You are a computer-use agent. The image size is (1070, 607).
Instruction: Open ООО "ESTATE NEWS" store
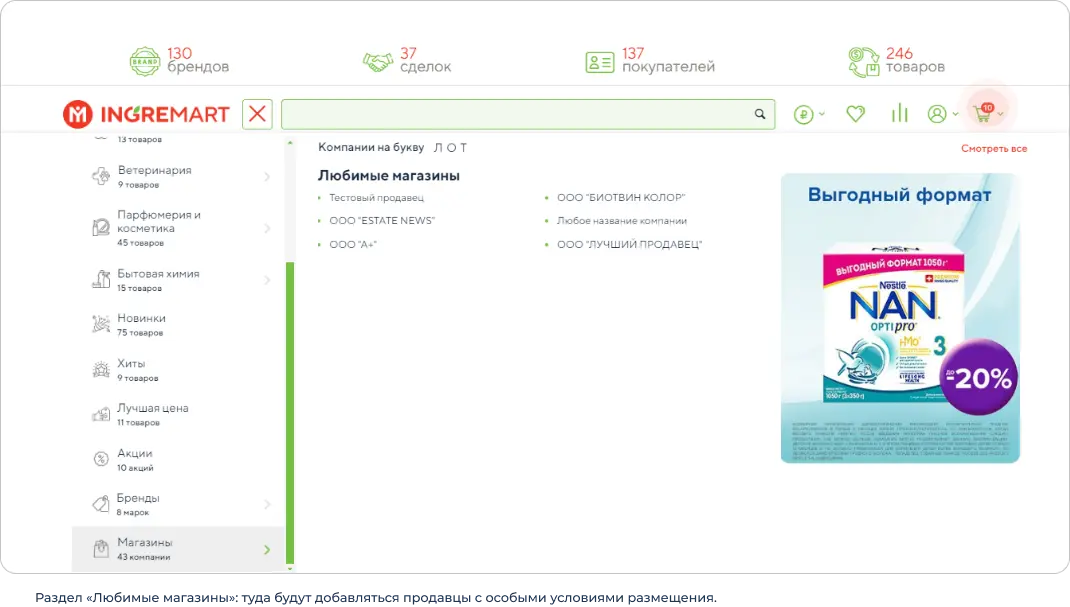coord(382,220)
